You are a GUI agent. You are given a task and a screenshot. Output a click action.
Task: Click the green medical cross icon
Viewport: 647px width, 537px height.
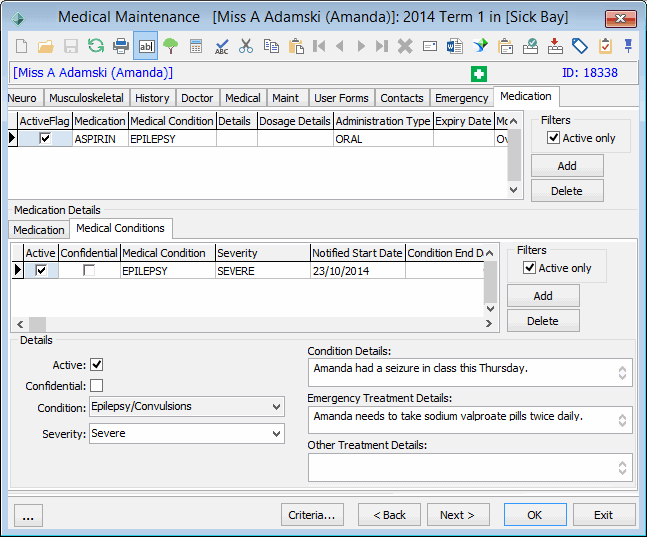[479, 74]
